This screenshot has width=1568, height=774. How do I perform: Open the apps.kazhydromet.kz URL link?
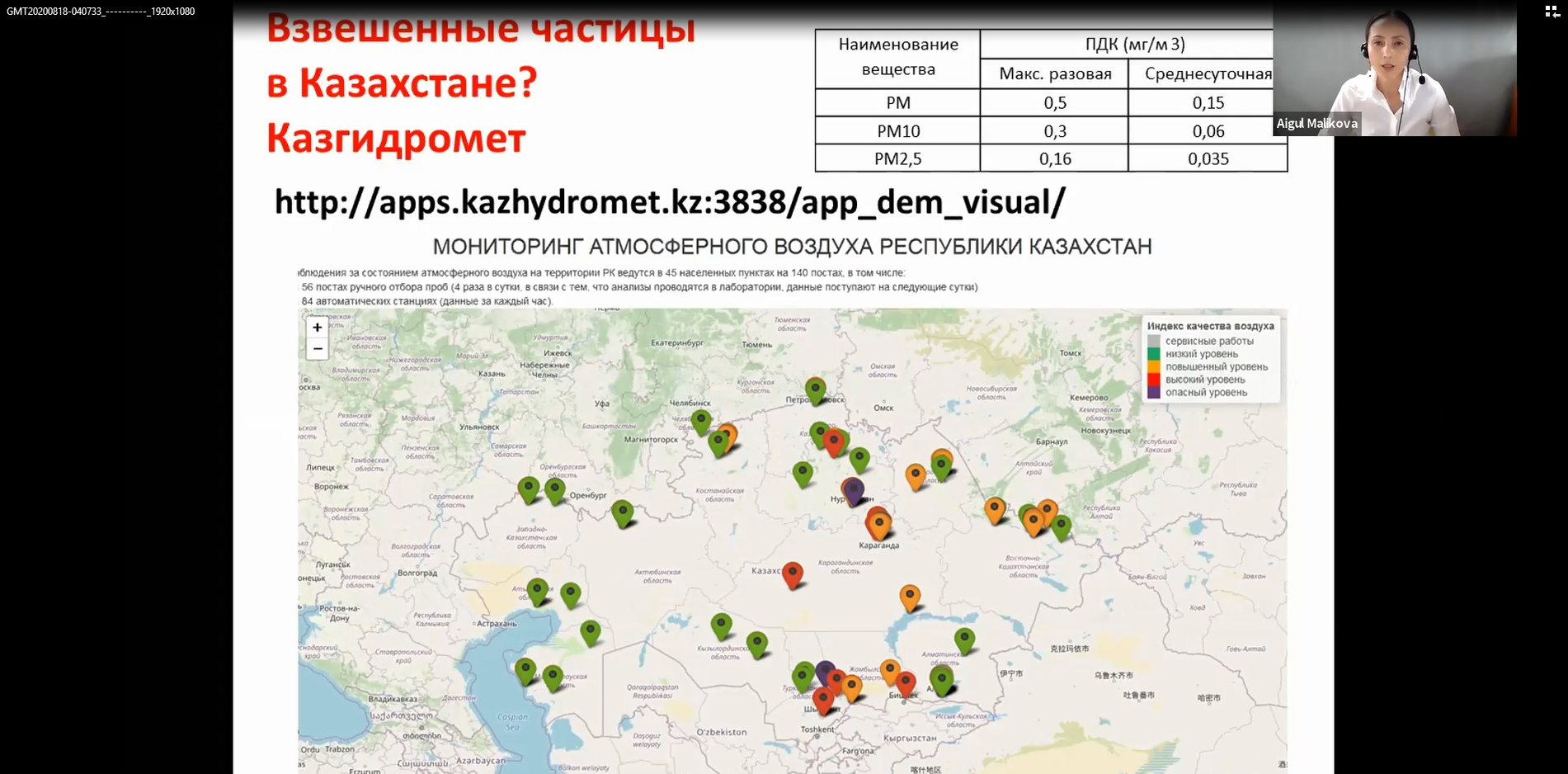pyautogui.click(x=669, y=202)
